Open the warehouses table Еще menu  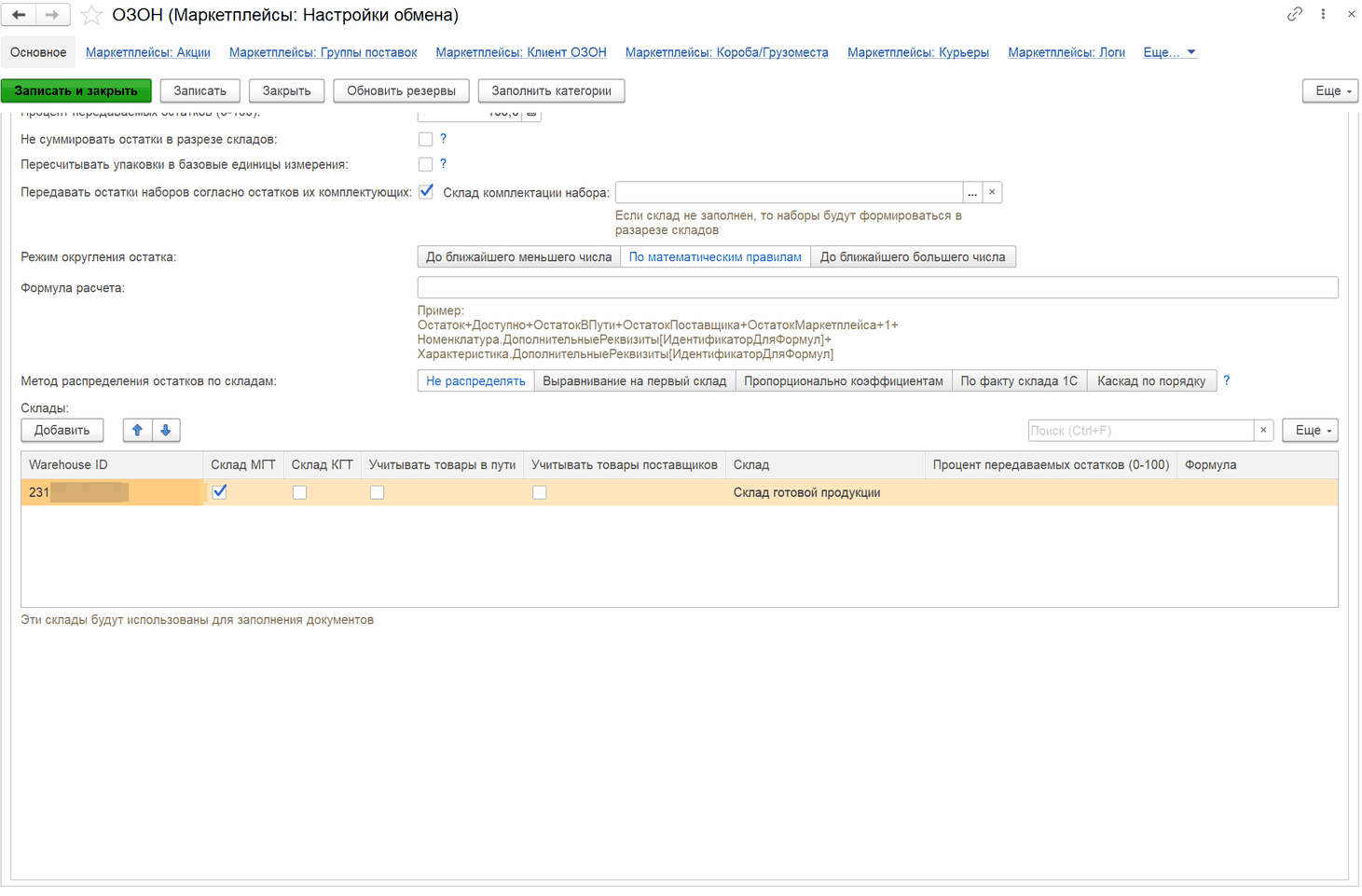click(x=1311, y=430)
